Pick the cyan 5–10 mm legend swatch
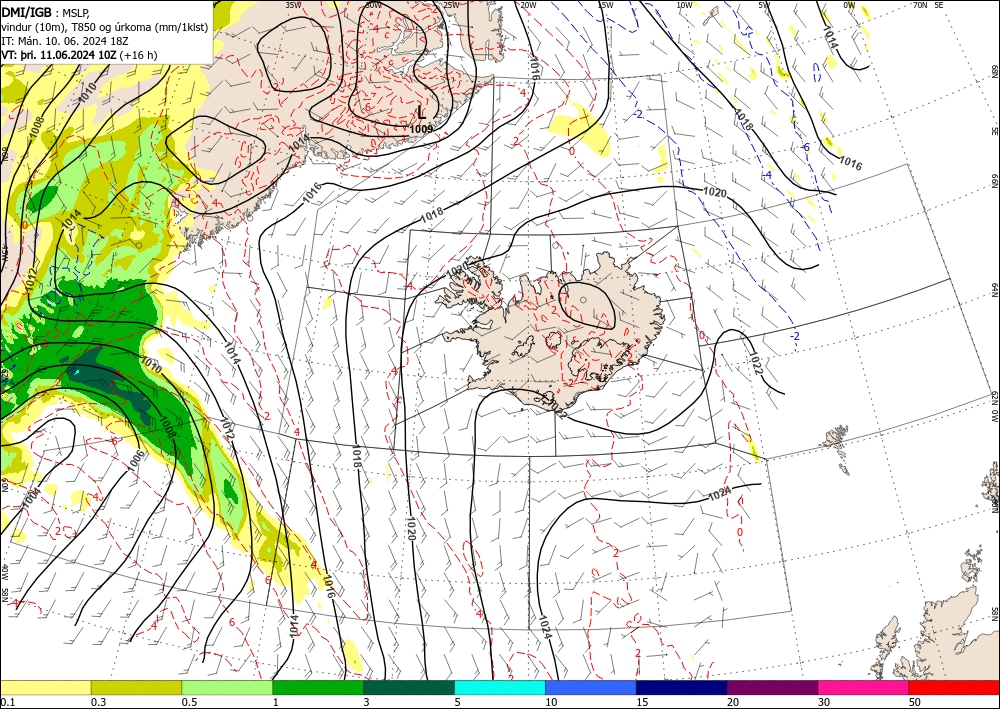Viewport: 1000px width, 709px height. [x=500, y=687]
